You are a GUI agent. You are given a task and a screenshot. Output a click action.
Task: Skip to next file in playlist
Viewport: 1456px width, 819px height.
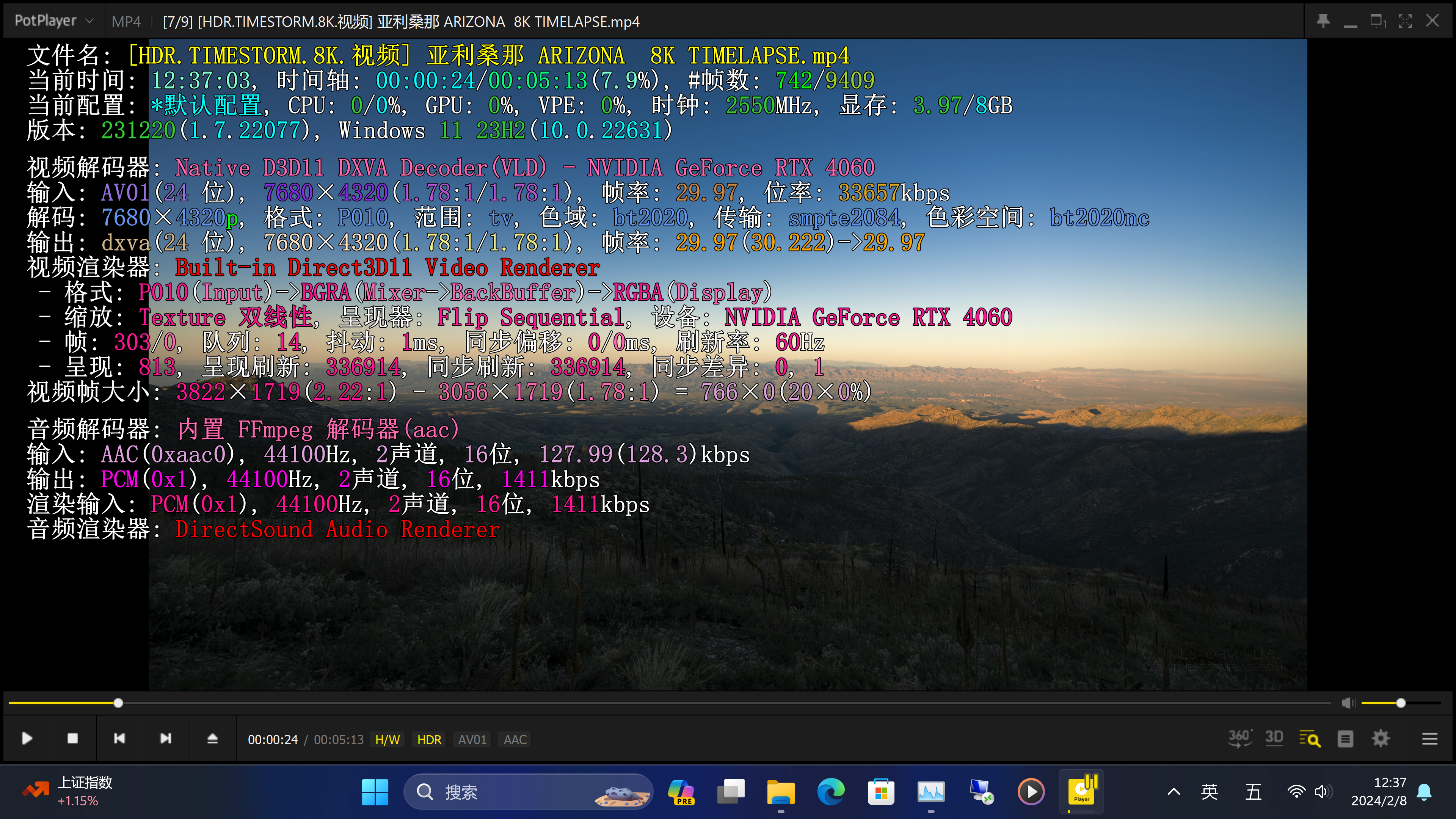pyautogui.click(x=166, y=739)
